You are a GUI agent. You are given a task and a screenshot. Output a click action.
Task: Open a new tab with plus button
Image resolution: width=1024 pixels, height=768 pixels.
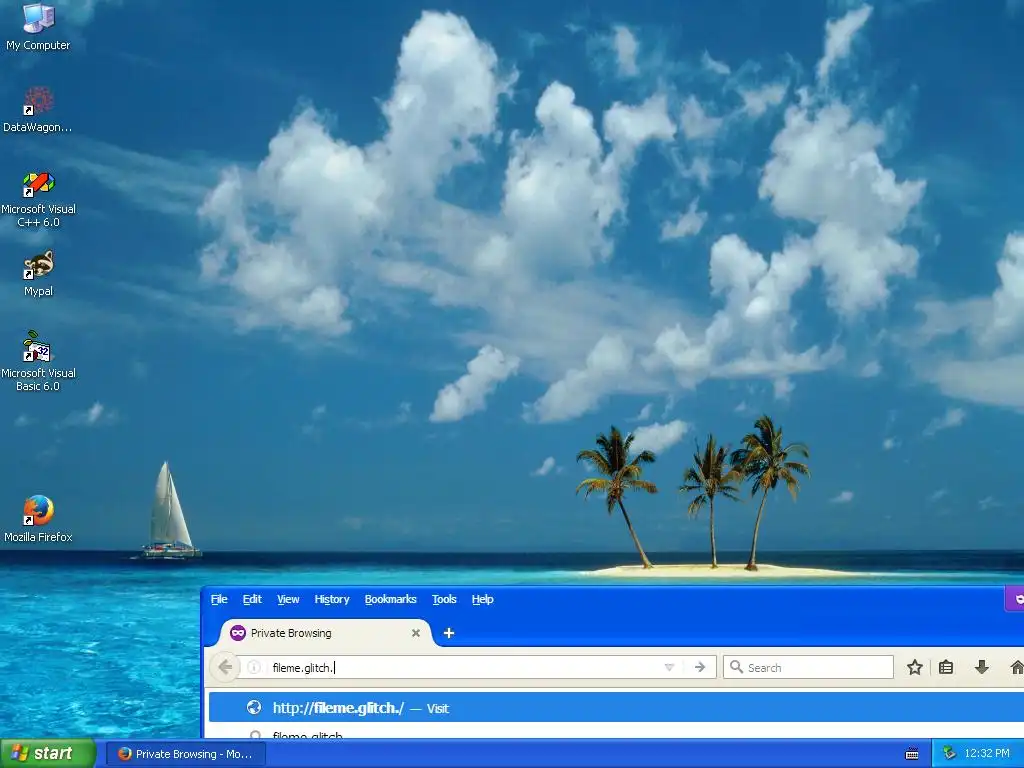coord(449,633)
